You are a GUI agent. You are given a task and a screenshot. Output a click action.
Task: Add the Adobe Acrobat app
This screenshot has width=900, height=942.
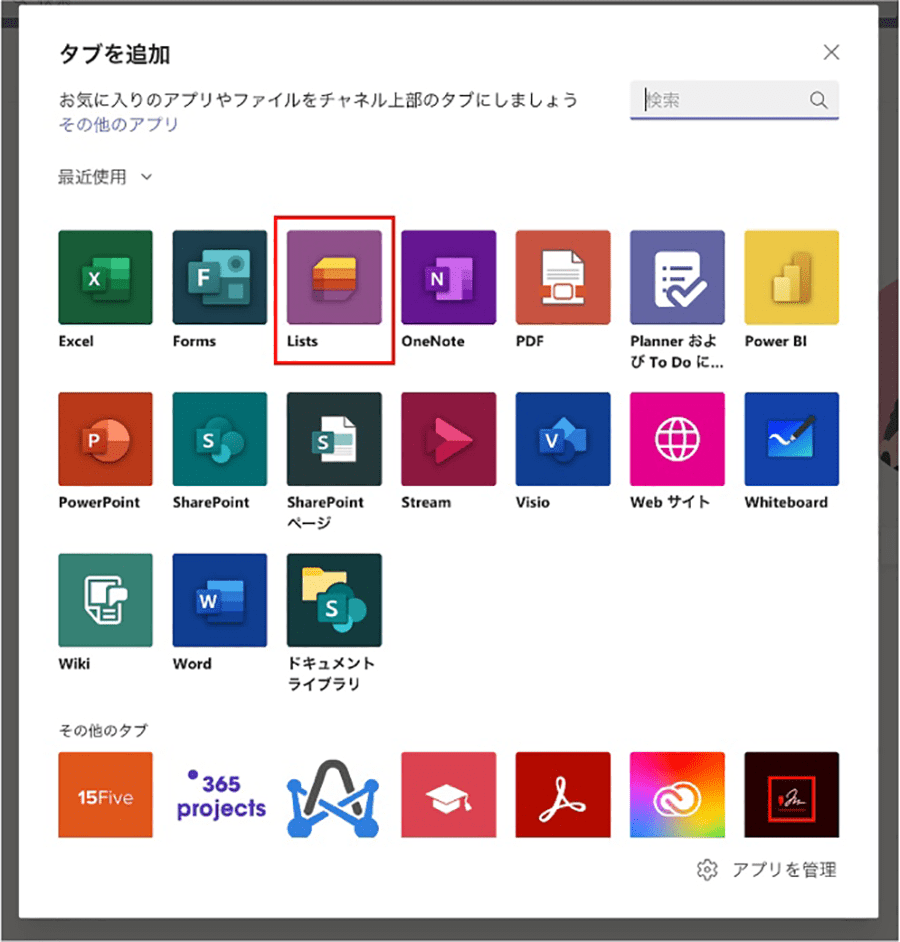tap(563, 795)
